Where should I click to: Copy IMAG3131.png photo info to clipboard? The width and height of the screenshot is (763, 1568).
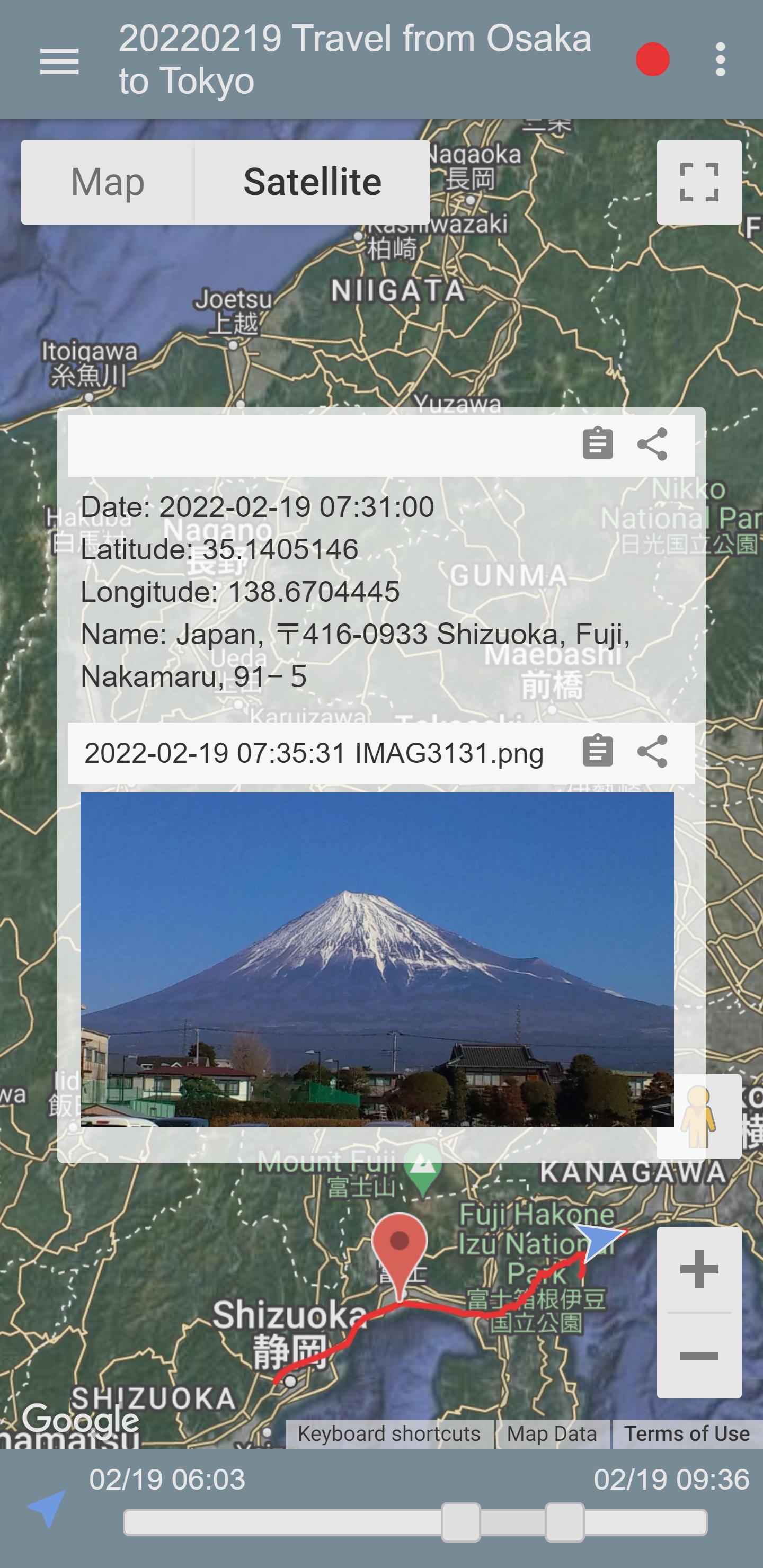(597, 751)
